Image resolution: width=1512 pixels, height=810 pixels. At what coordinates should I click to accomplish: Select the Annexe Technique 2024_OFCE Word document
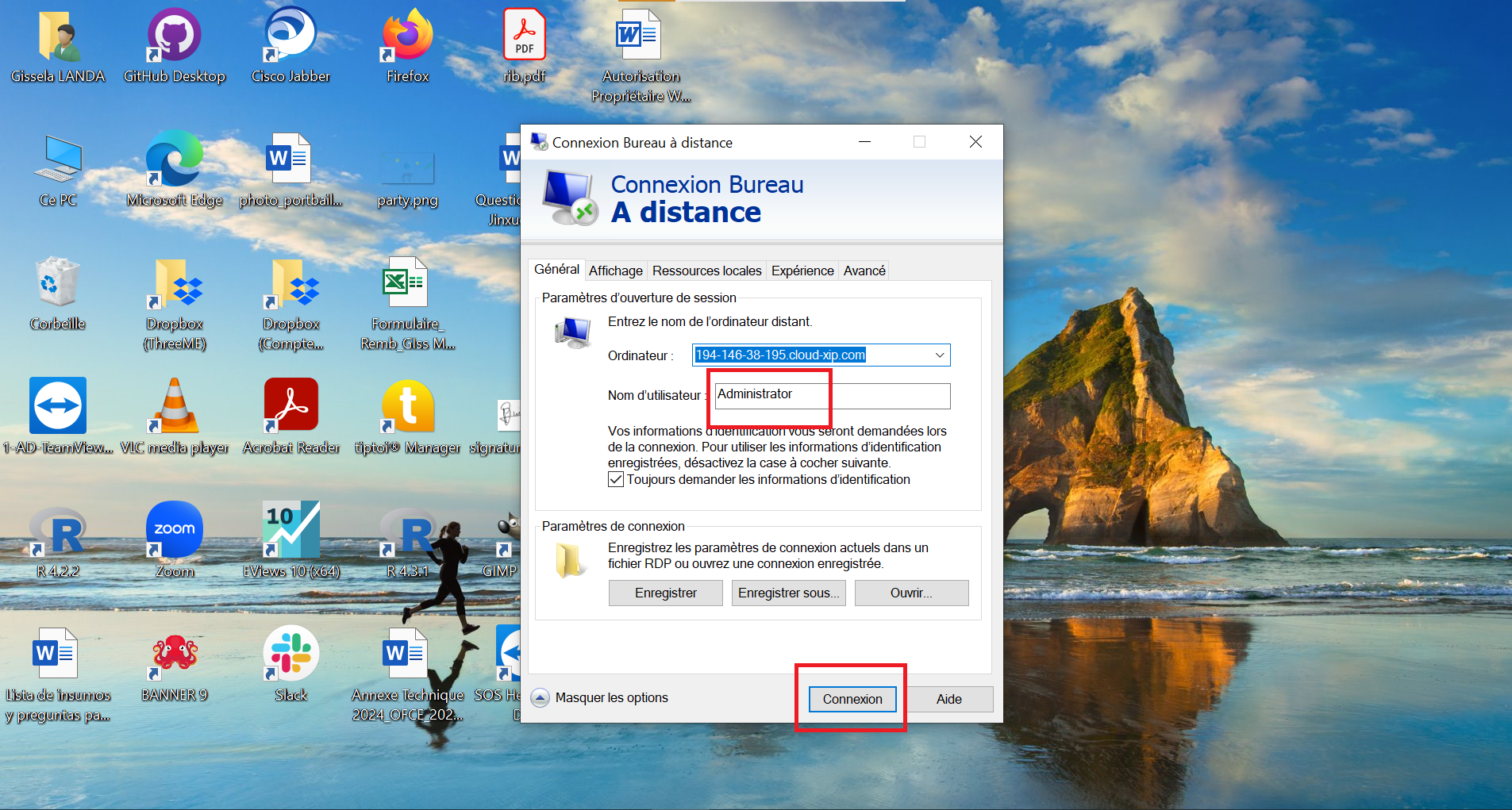pos(406,653)
